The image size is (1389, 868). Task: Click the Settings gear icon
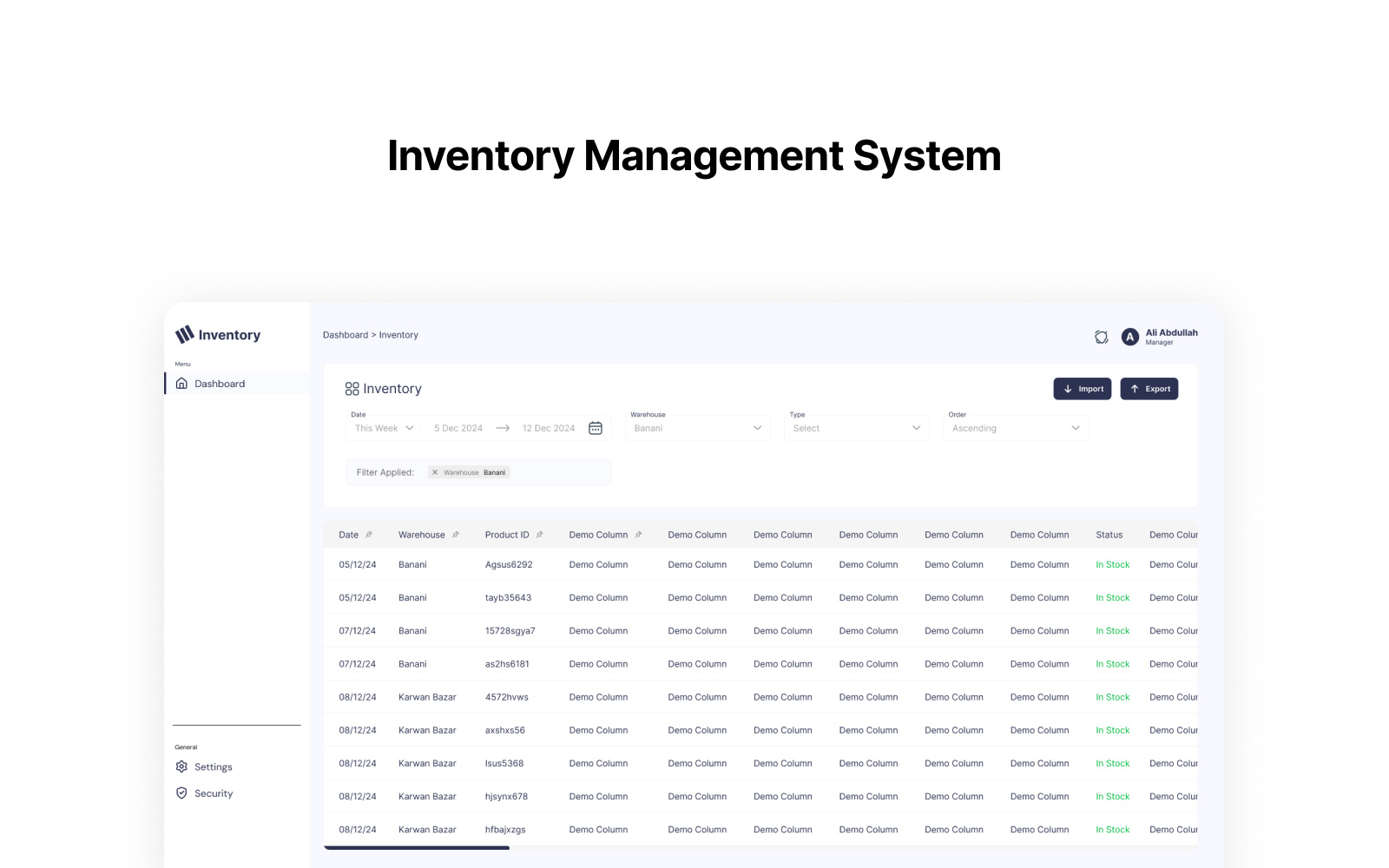click(181, 766)
